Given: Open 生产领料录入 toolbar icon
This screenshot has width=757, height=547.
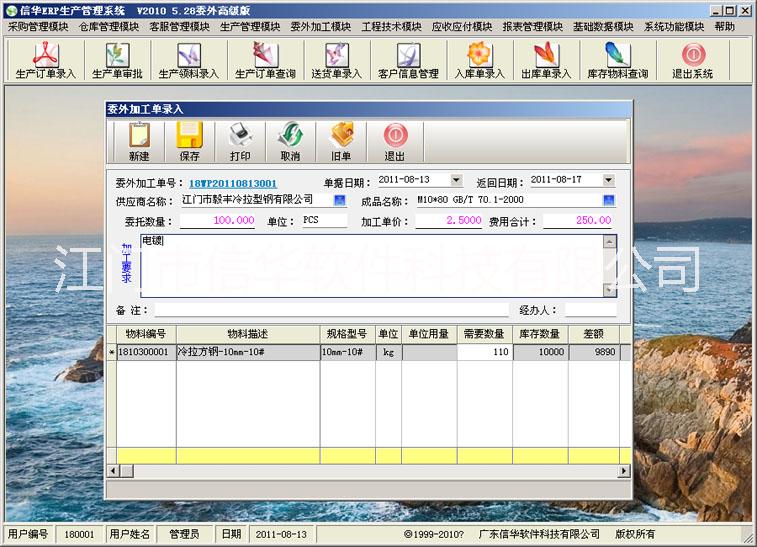Looking at the screenshot, I should coord(189,60).
